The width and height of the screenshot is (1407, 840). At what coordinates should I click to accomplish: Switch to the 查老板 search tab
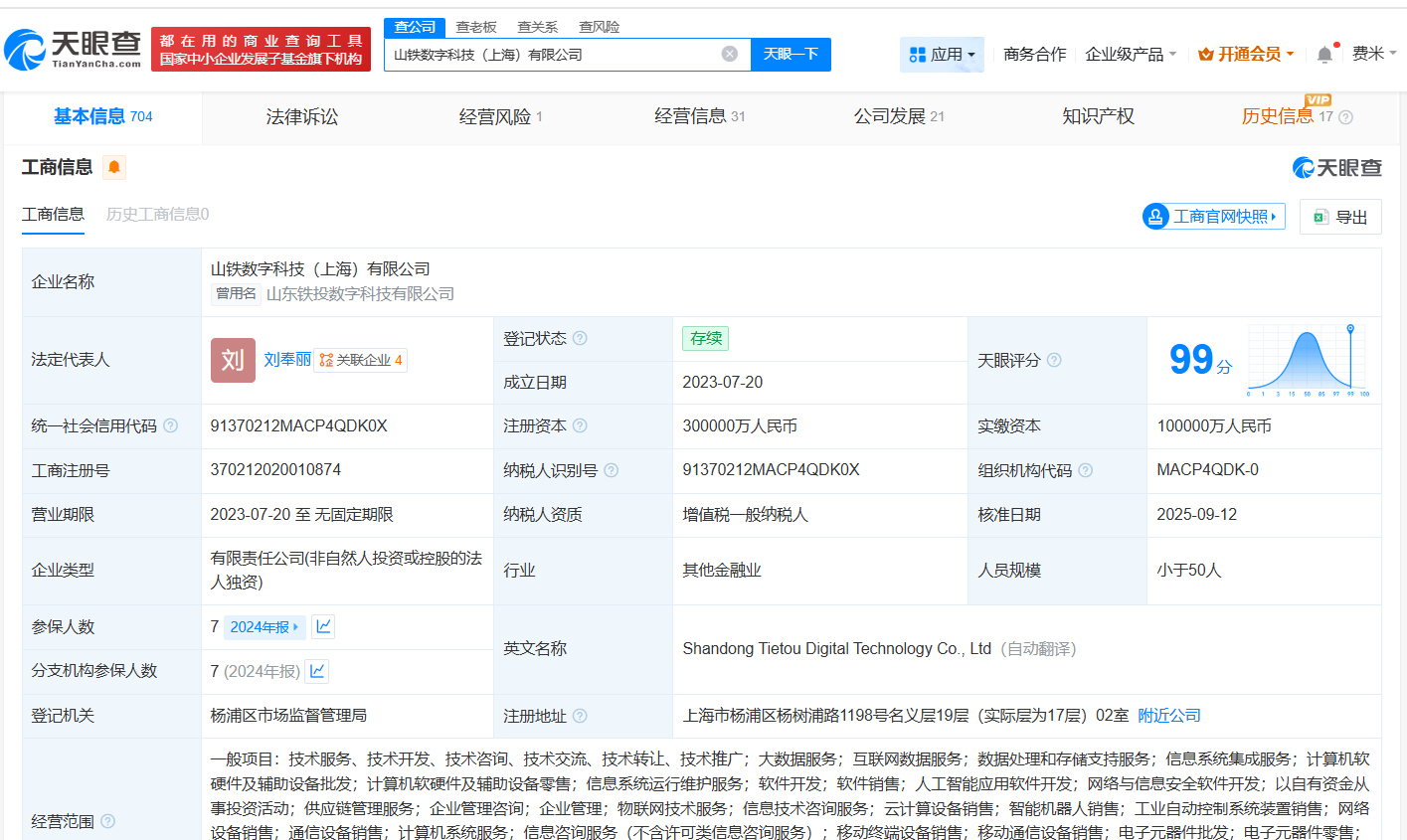point(476,27)
